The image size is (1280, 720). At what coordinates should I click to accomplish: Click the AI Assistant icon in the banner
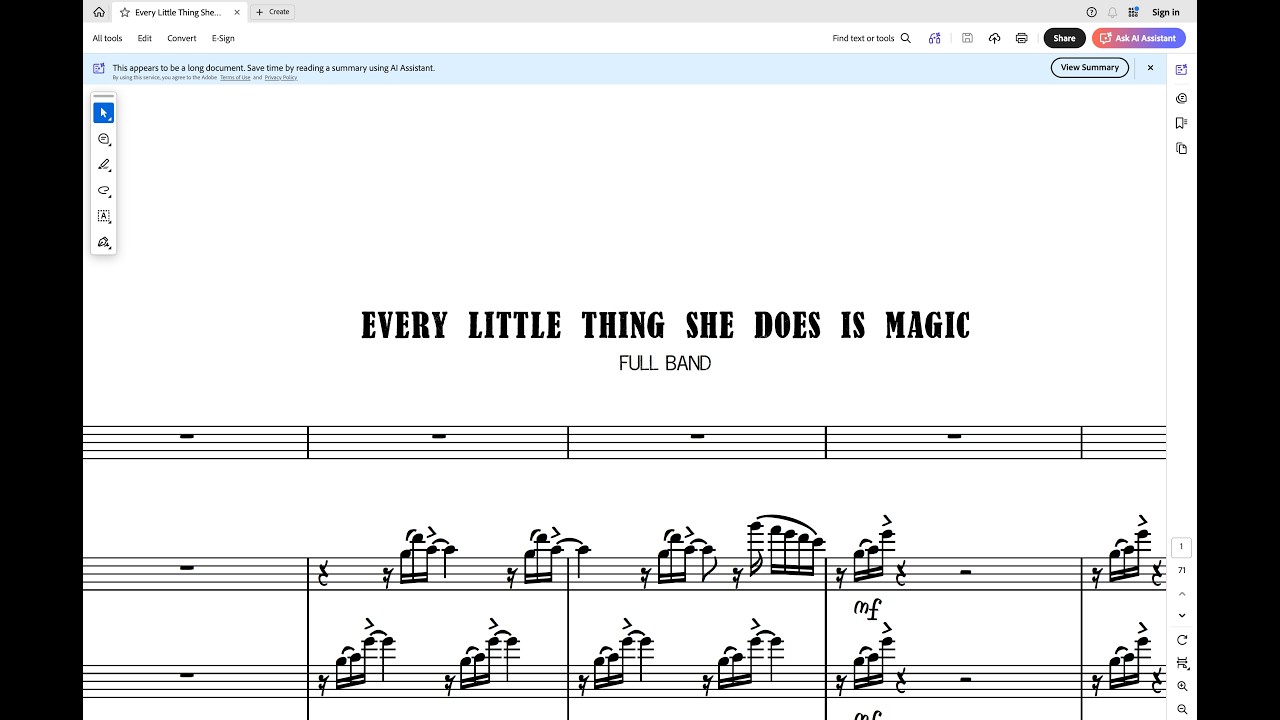click(x=99, y=68)
